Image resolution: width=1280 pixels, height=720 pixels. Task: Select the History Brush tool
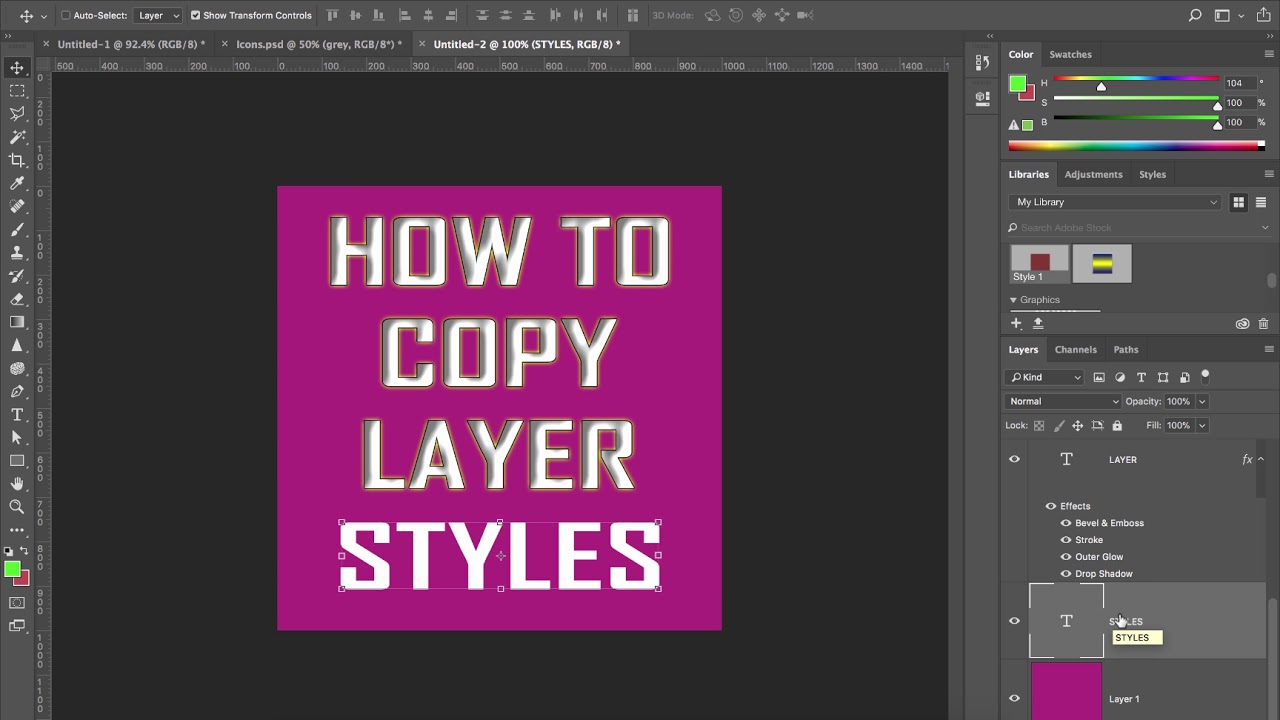(x=17, y=276)
